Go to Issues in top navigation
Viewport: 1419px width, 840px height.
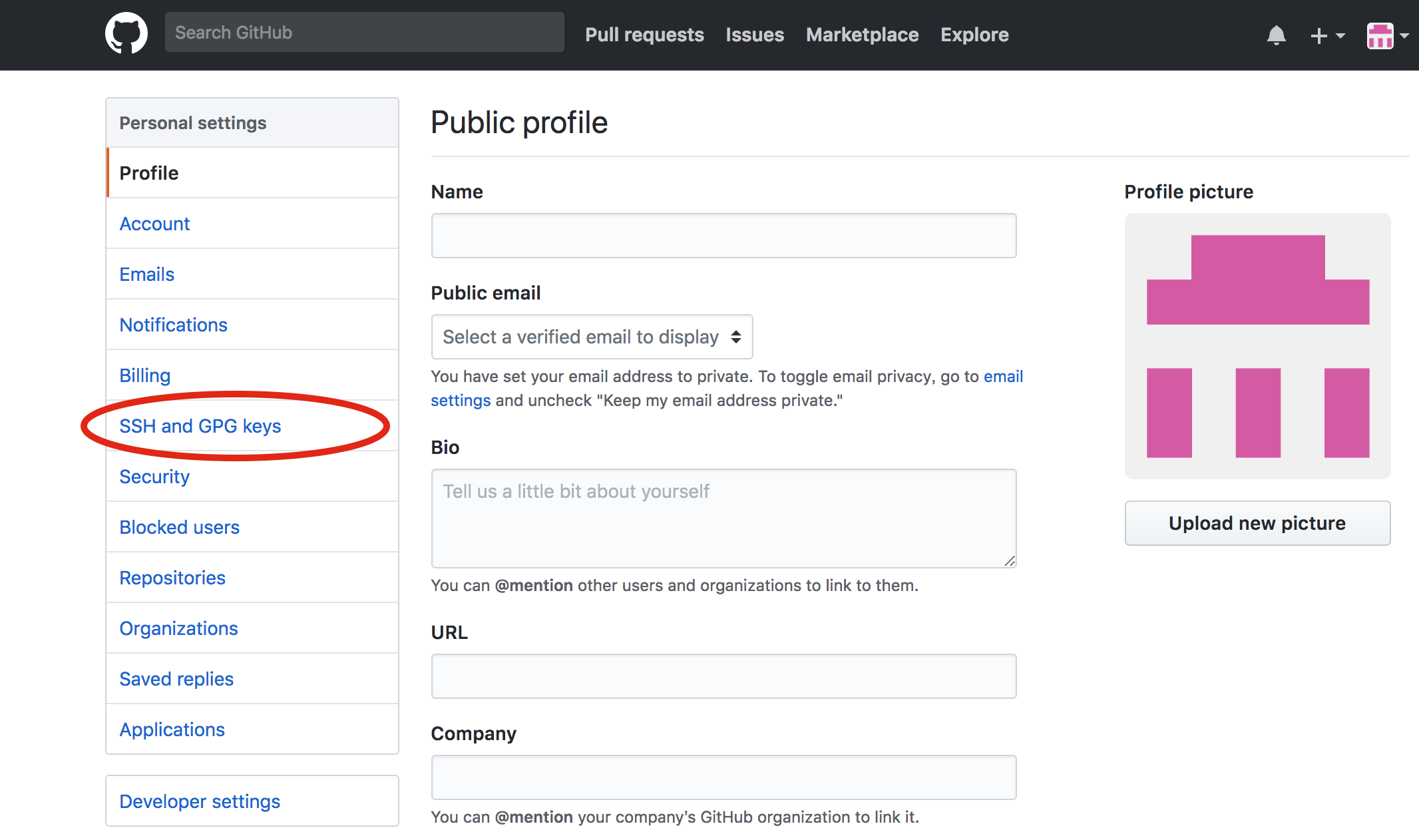tap(755, 35)
